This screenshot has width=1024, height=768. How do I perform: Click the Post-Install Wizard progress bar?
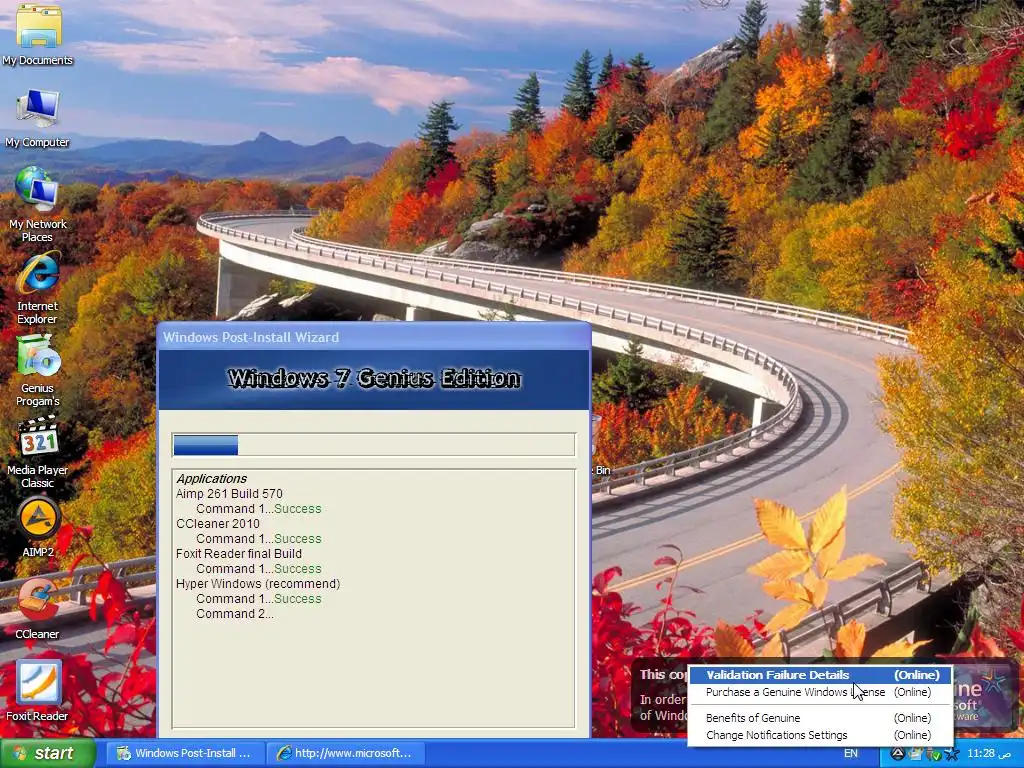(x=374, y=445)
